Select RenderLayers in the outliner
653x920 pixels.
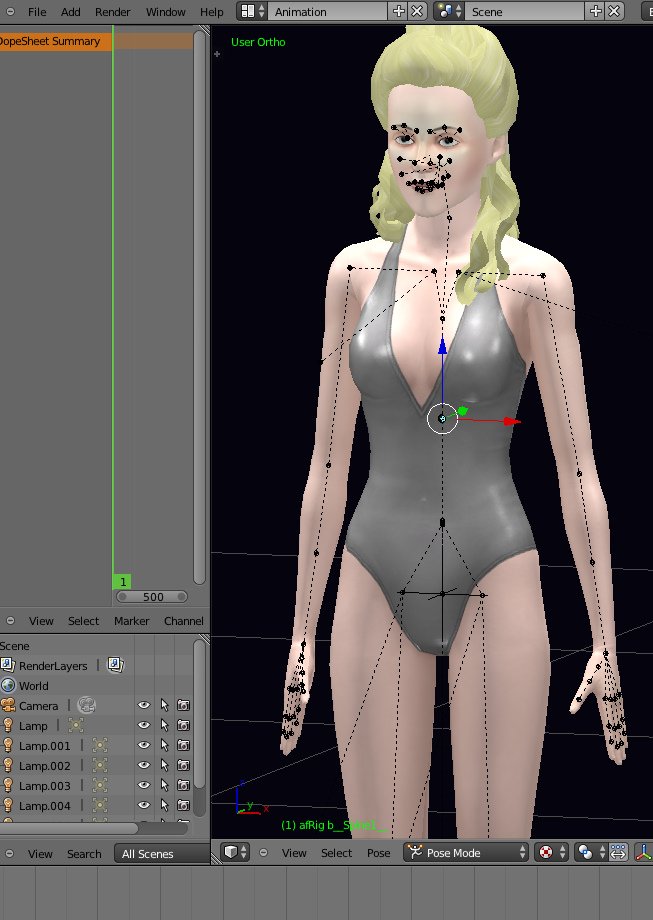pyautogui.click(x=53, y=666)
